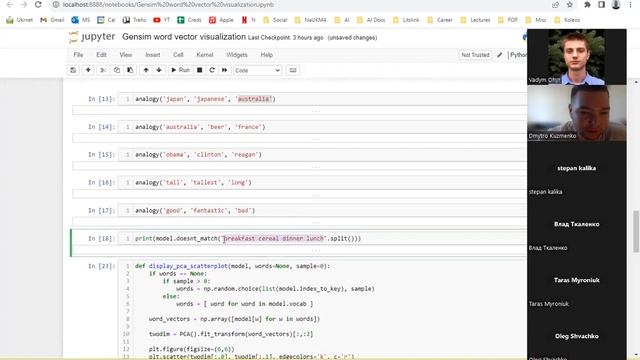
Task: Copy selected cells icon
Action: pyautogui.click(x=117, y=70)
